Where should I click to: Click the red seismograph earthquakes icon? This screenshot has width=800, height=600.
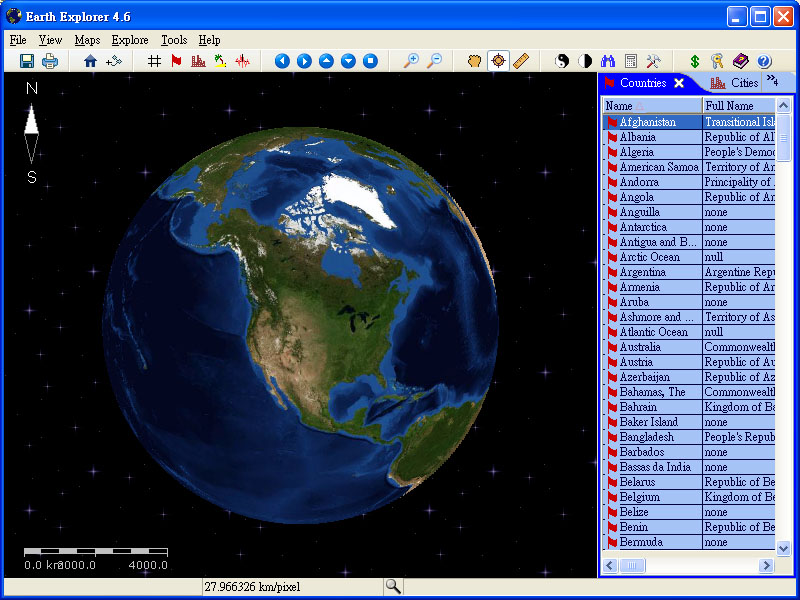[x=242, y=61]
